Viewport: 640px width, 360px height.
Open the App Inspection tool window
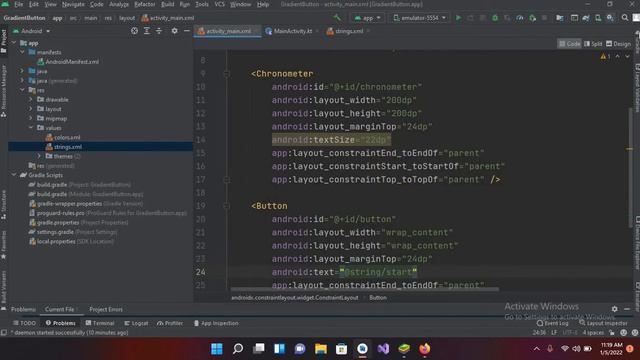(x=216, y=323)
